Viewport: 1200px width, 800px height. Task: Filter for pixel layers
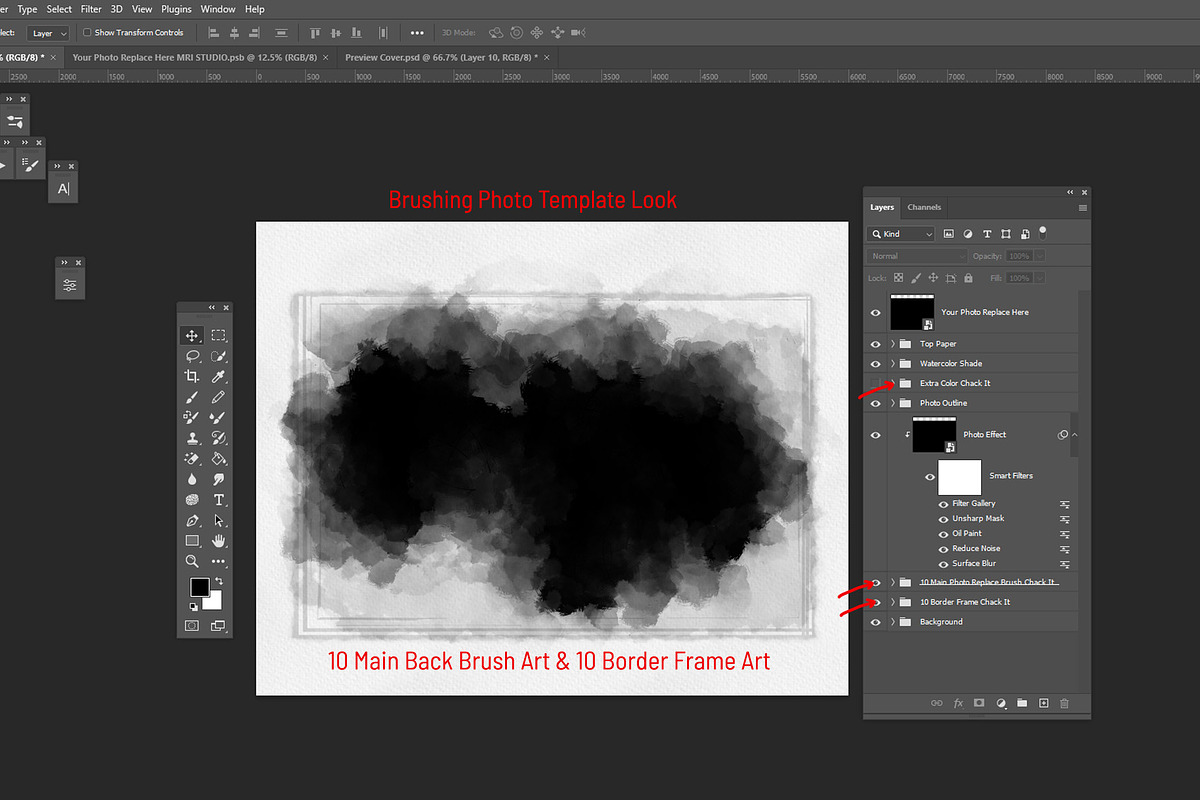click(x=949, y=233)
